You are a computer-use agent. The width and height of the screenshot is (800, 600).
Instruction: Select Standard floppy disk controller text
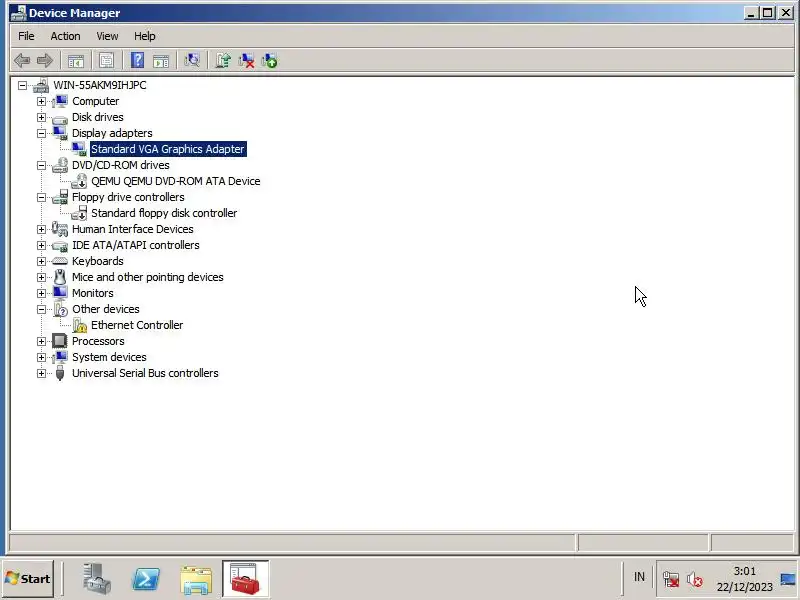(164, 213)
